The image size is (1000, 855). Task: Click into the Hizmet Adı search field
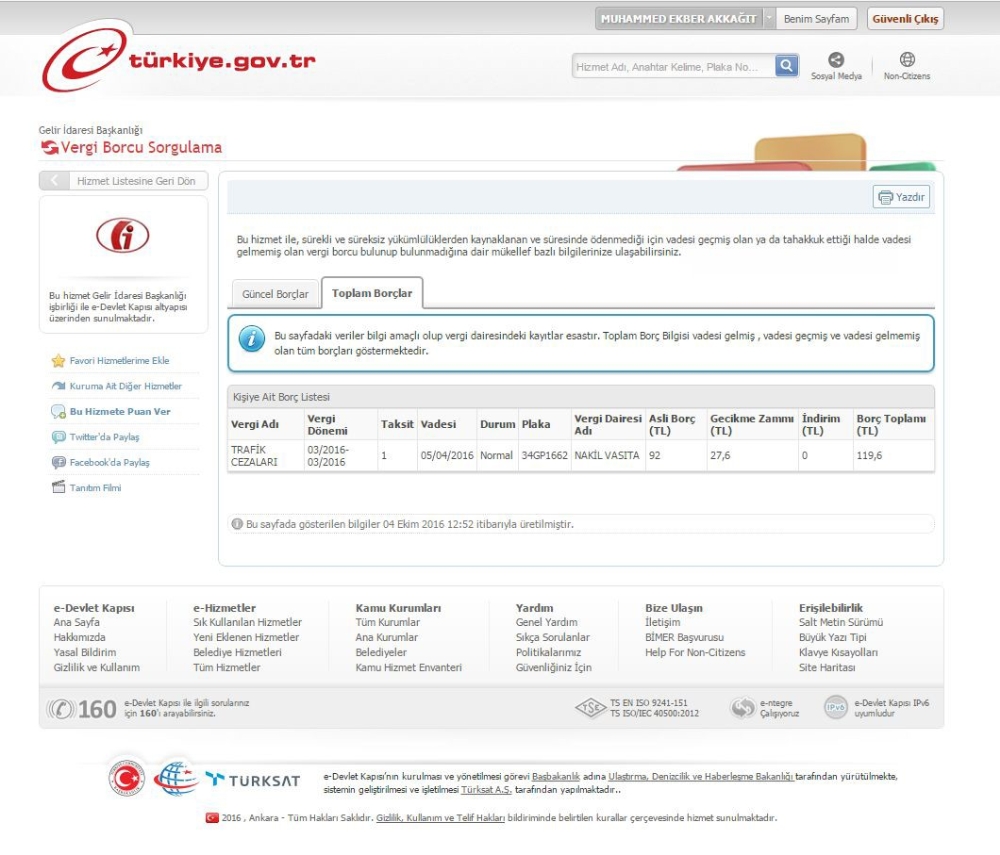[674, 67]
